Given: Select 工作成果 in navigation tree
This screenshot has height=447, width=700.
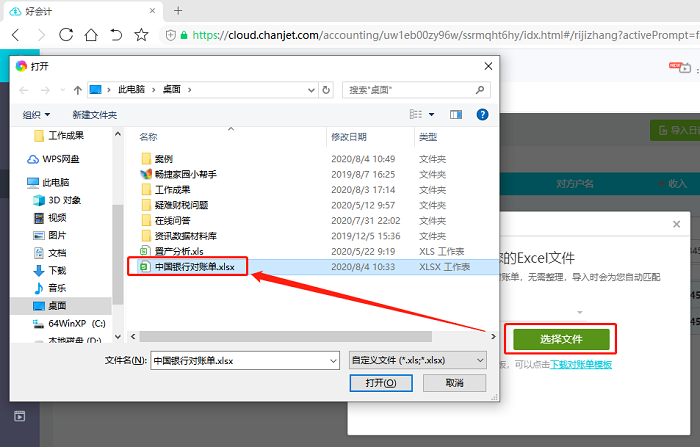Looking at the screenshot, I should (x=59, y=135).
